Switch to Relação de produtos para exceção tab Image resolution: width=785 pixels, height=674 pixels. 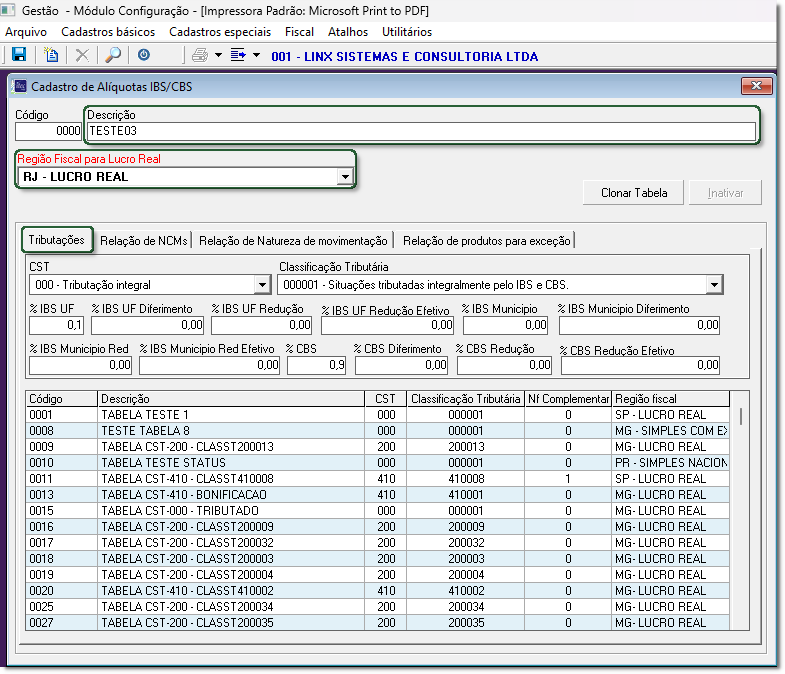click(486, 240)
